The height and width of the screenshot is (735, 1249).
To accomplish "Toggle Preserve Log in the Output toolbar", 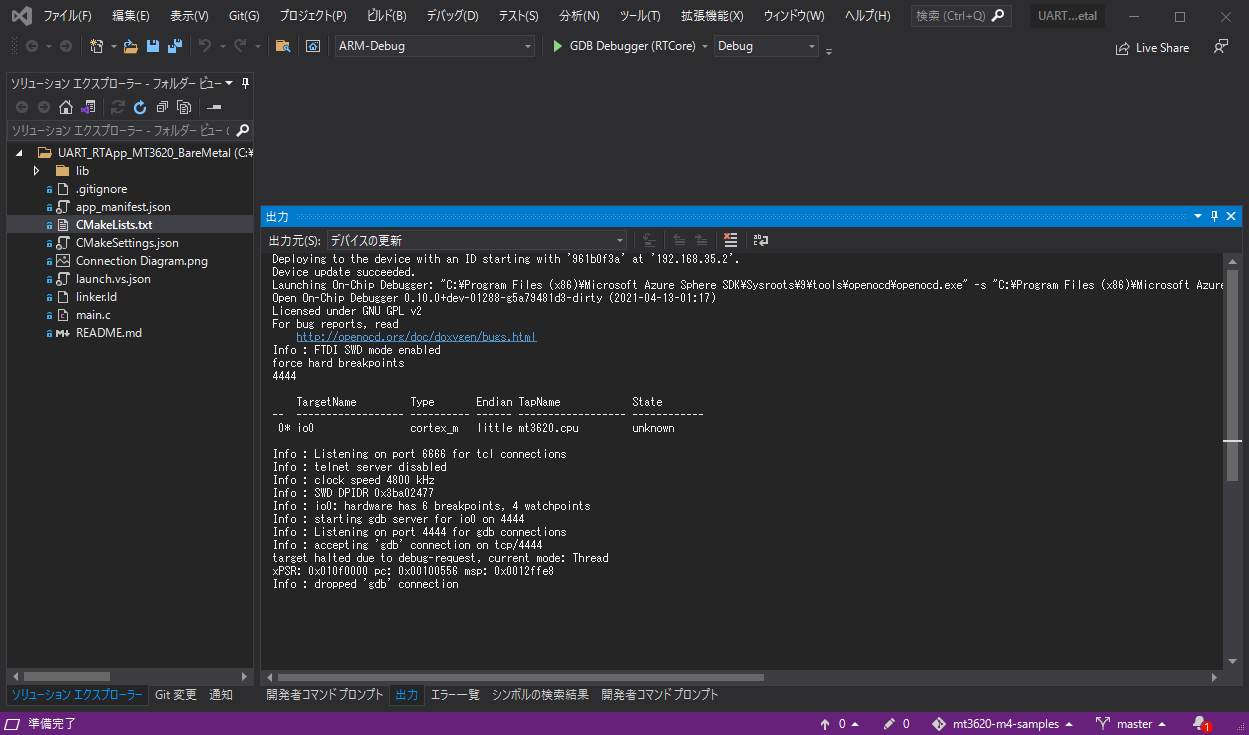I will point(649,240).
